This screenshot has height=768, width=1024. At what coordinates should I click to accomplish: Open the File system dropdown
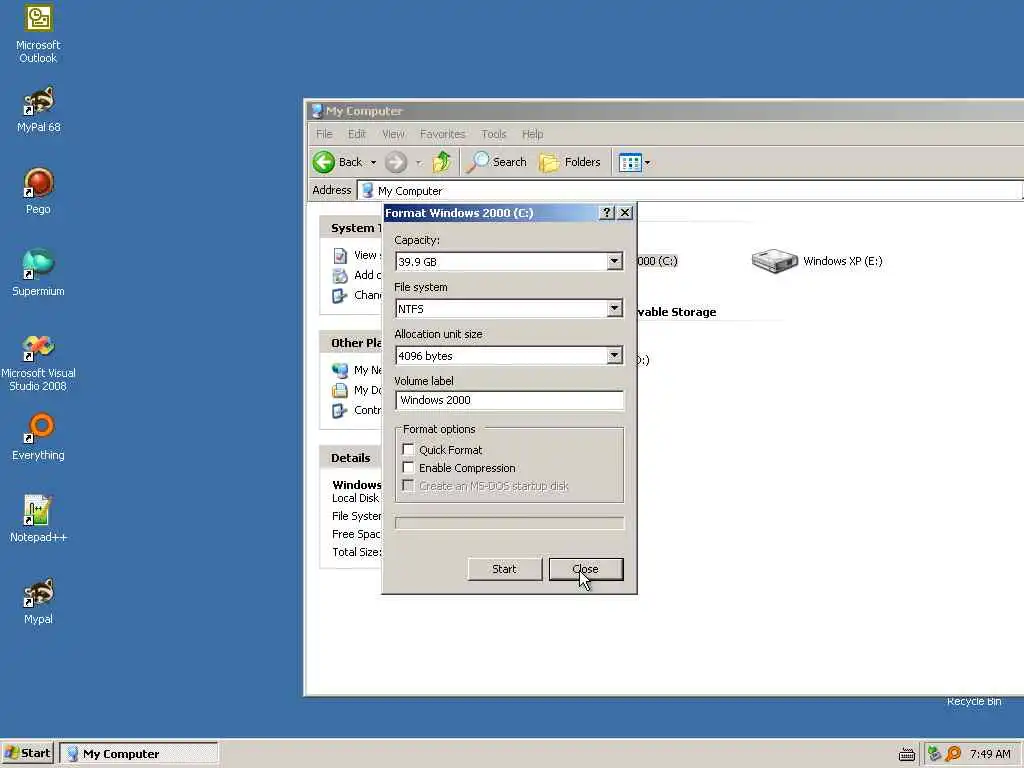coord(614,308)
